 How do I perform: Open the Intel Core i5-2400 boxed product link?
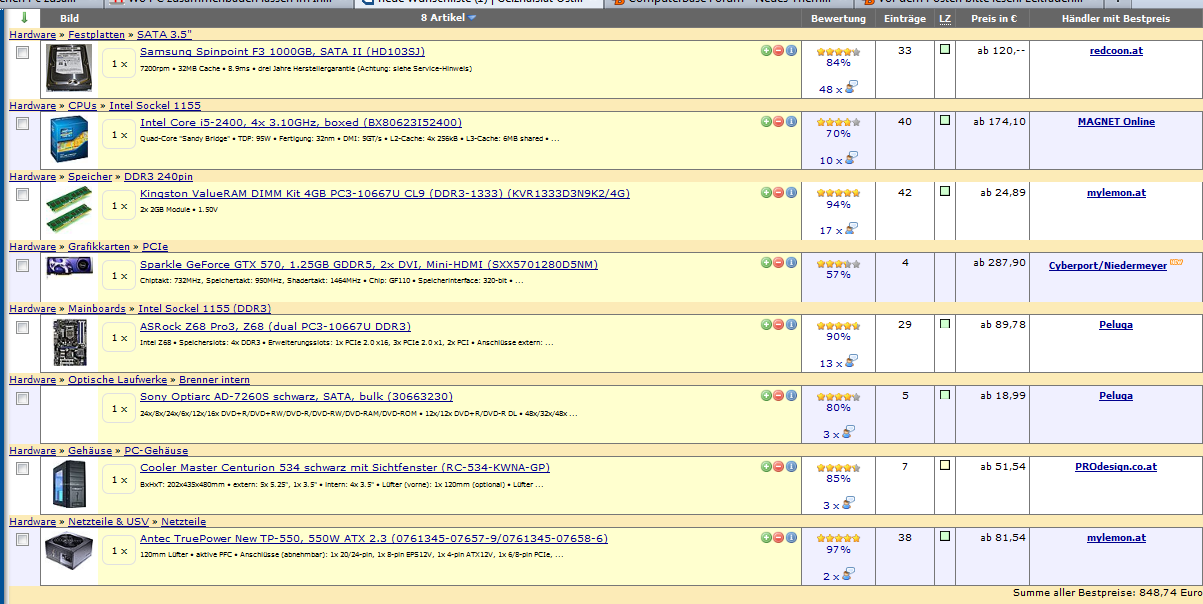click(301, 122)
